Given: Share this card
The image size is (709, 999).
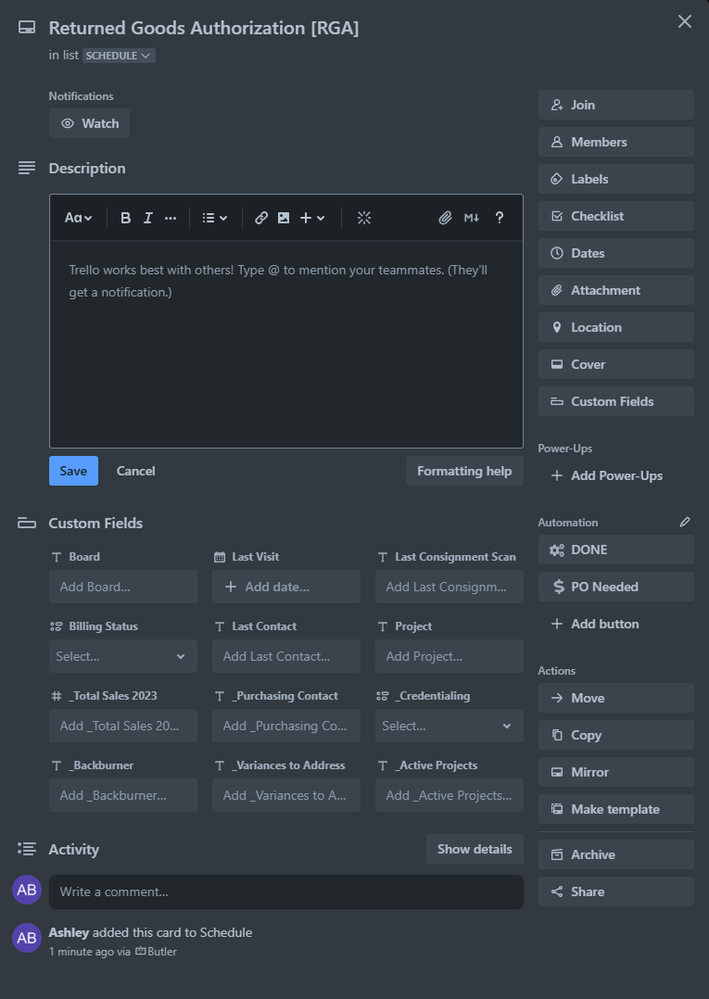Looking at the screenshot, I should [616, 891].
